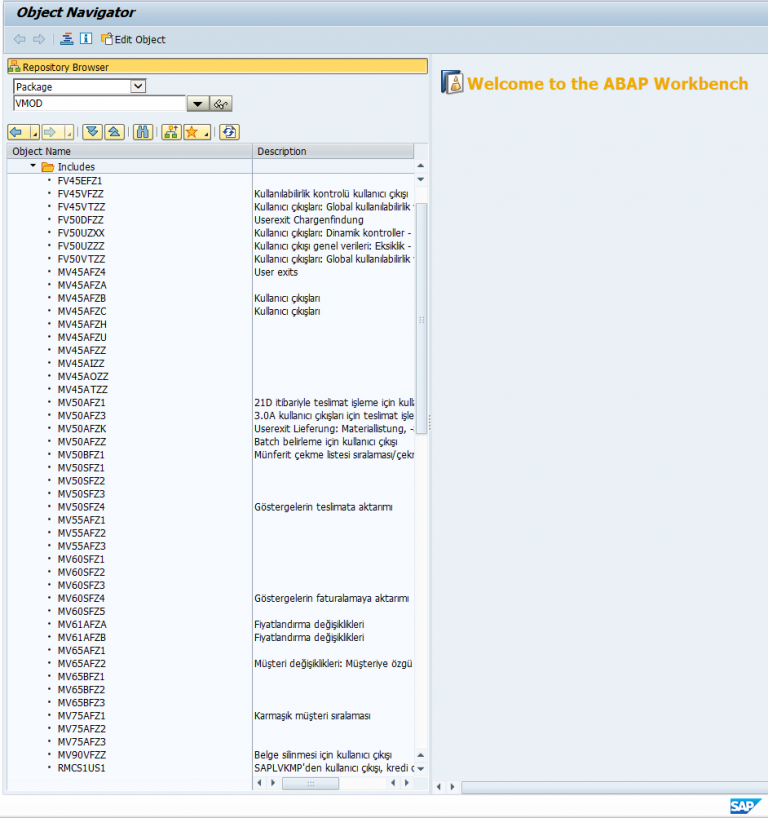Image resolution: width=768 pixels, height=818 pixels.
Task: Select include MV55AFZ2
Action: click(81, 533)
